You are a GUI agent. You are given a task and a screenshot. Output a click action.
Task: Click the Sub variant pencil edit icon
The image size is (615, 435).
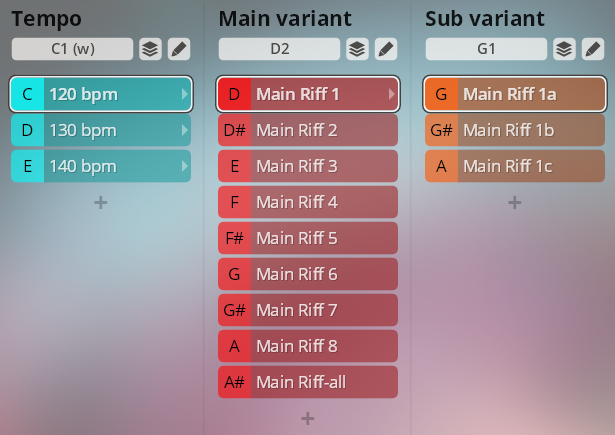click(x=592, y=49)
